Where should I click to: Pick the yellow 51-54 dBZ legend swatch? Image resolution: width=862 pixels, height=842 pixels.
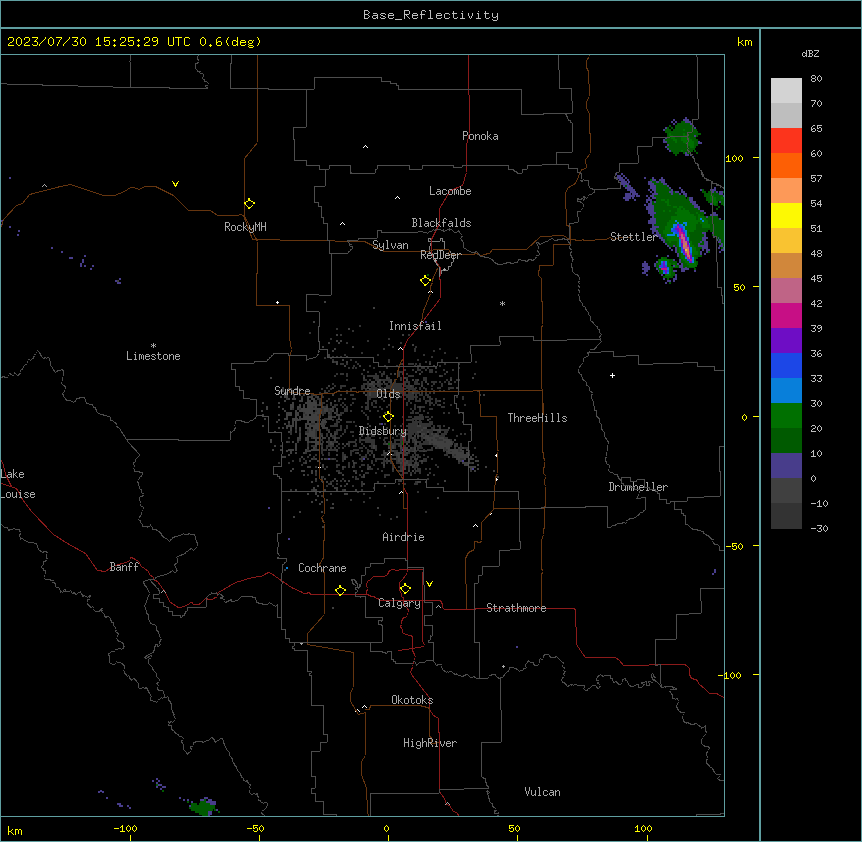click(x=786, y=215)
